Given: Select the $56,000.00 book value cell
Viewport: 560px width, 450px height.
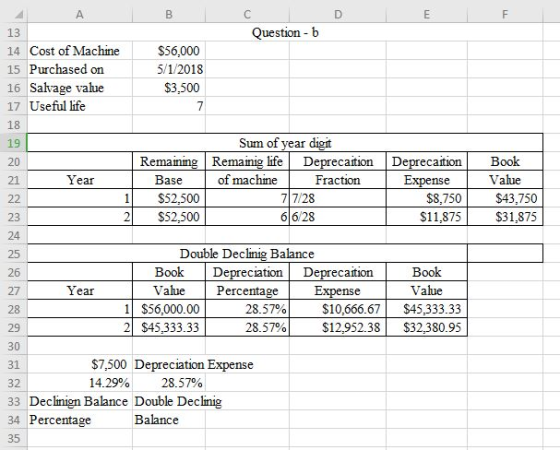Looking at the screenshot, I should [169, 309].
